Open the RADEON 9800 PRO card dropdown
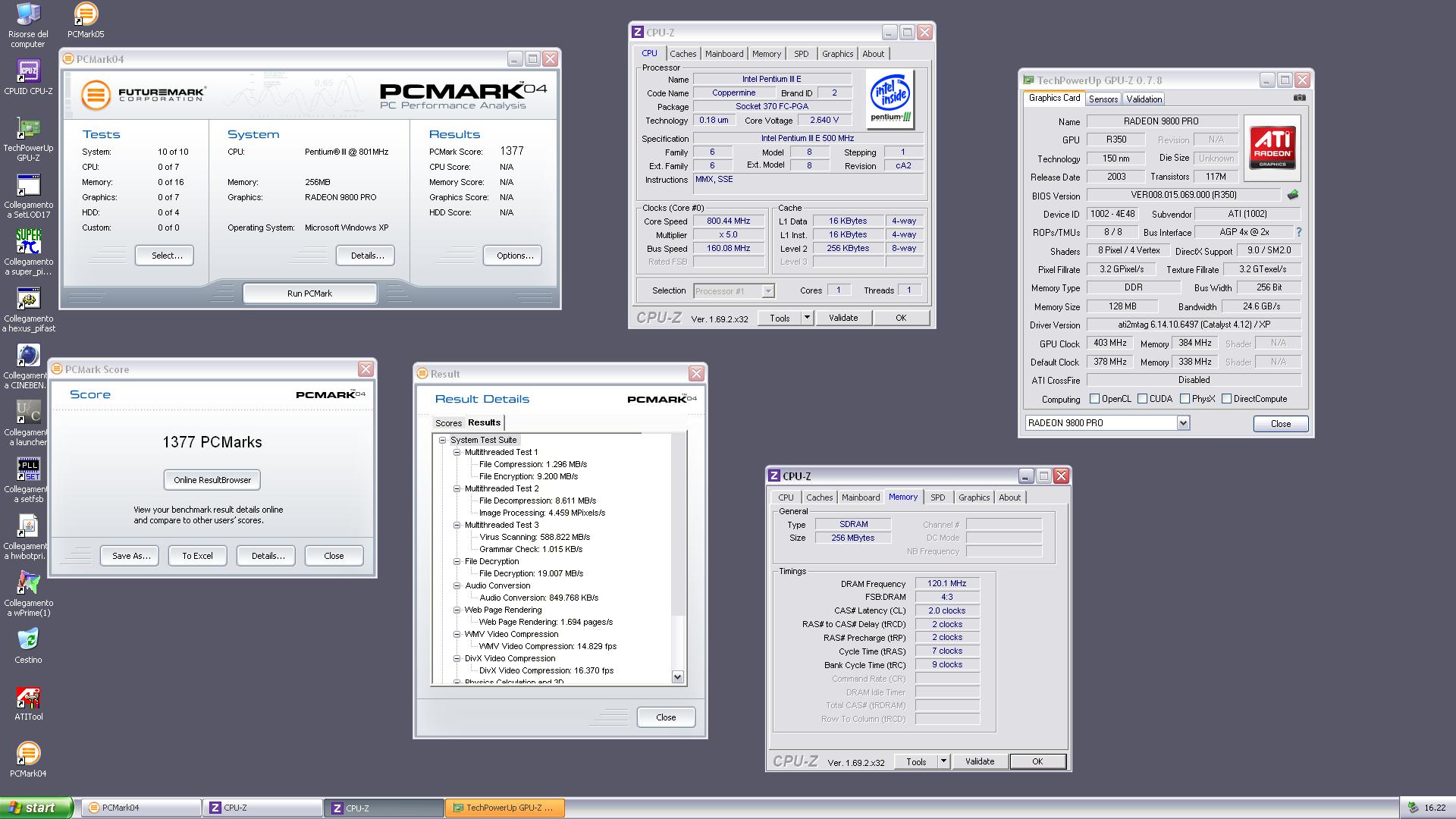Image resolution: width=1456 pixels, height=819 pixels. pyautogui.click(x=1183, y=423)
